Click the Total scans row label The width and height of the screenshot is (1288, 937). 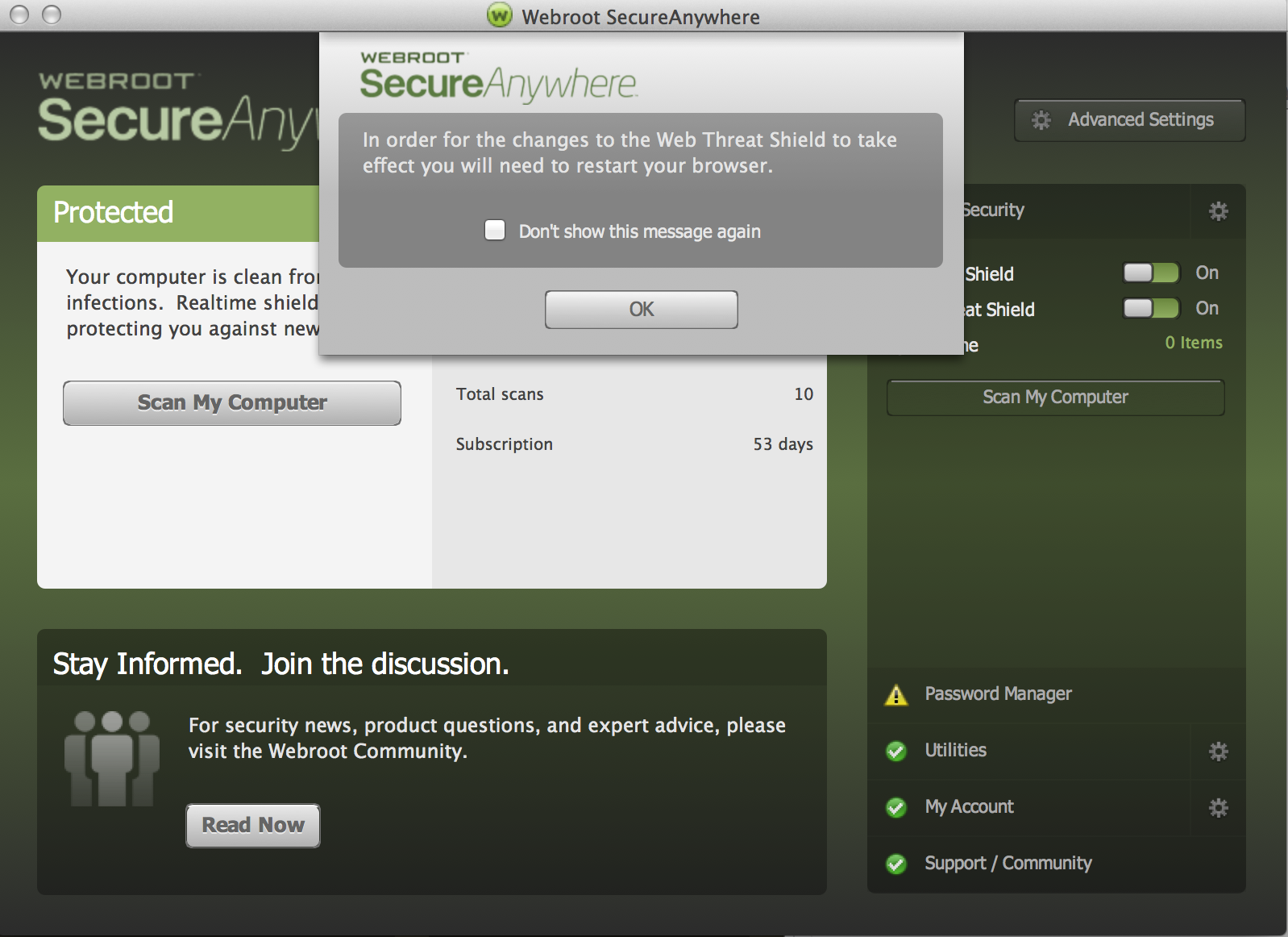pos(500,394)
